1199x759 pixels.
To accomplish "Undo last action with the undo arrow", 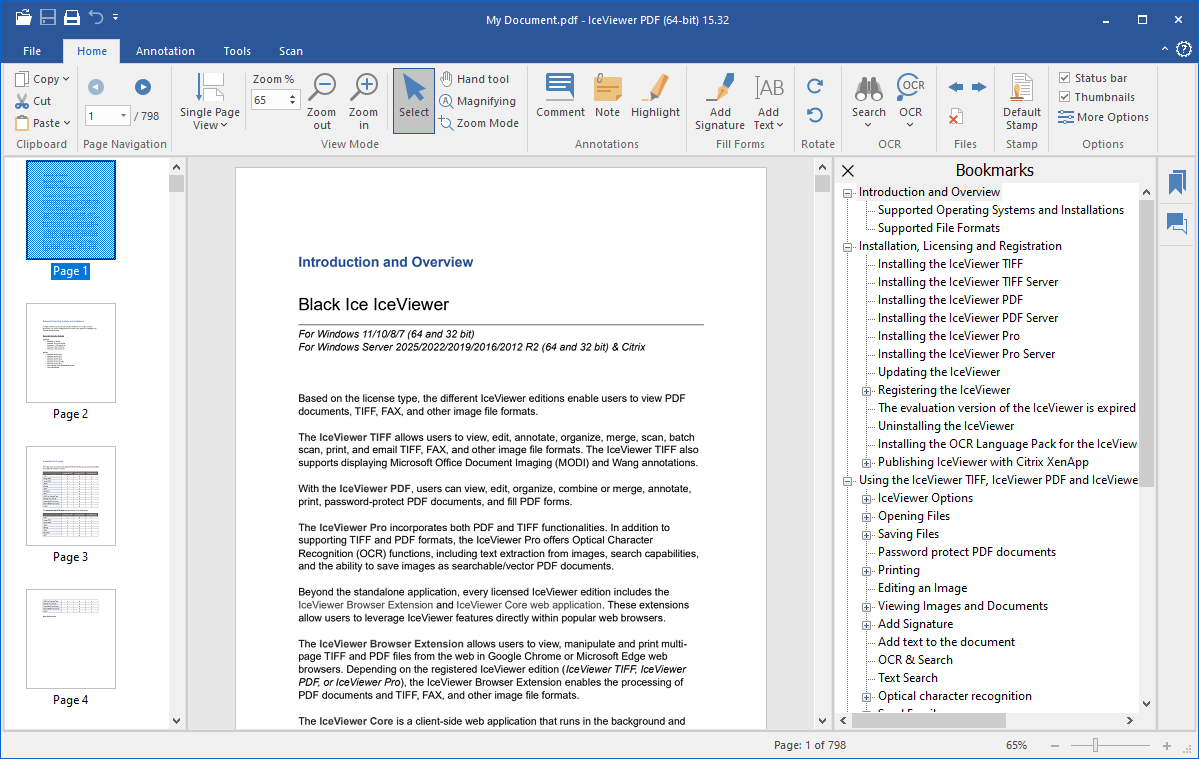I will click(96, 17).
